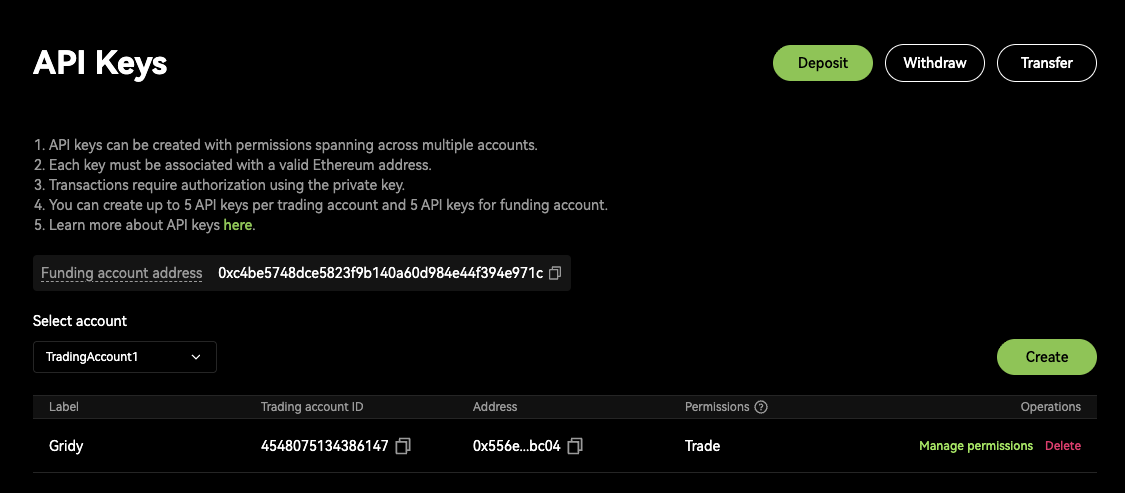
Task: Show the Permissions help tooltip icon
Action: click(x=761, y=407)
